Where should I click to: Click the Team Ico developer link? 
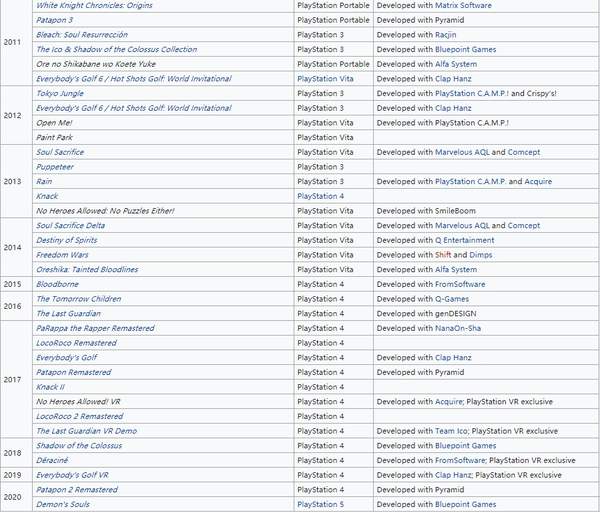tap(451, 431)
